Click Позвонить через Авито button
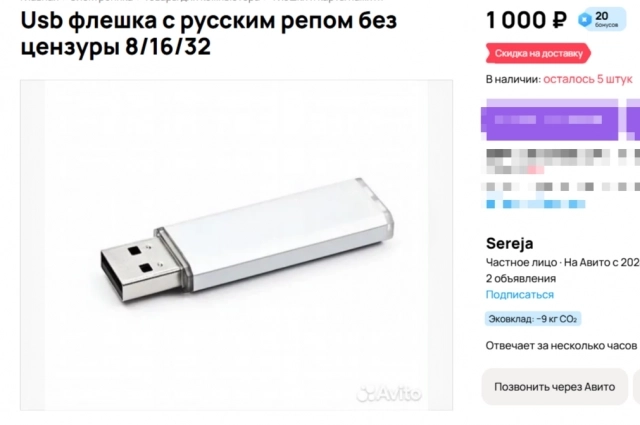The image size is (640, 425). click(555, 387)
